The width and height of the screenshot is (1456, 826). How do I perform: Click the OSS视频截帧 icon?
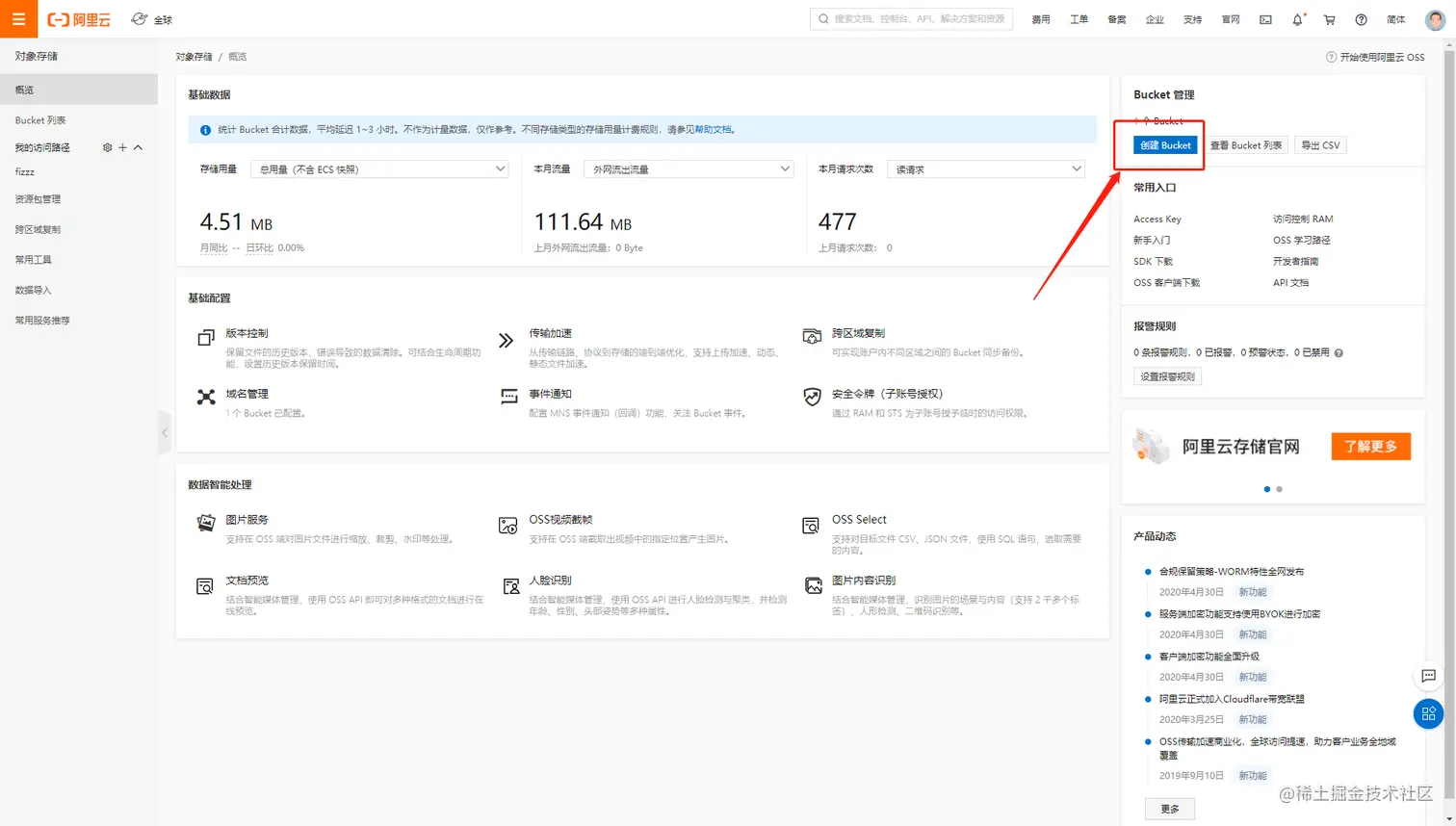(x=507, y=526)
